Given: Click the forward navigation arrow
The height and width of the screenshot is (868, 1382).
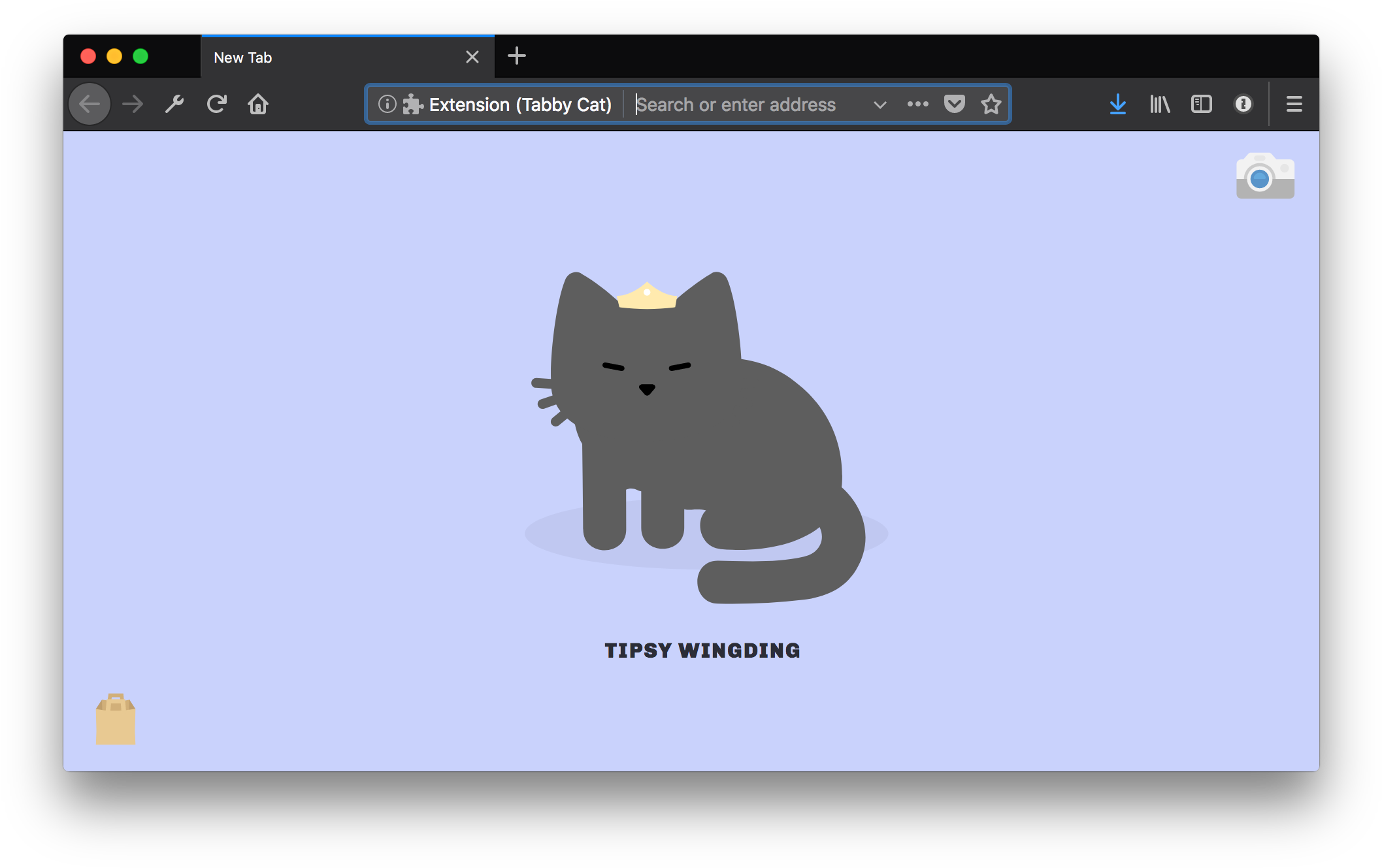Looking at the screenshot, I should [133, 104].
